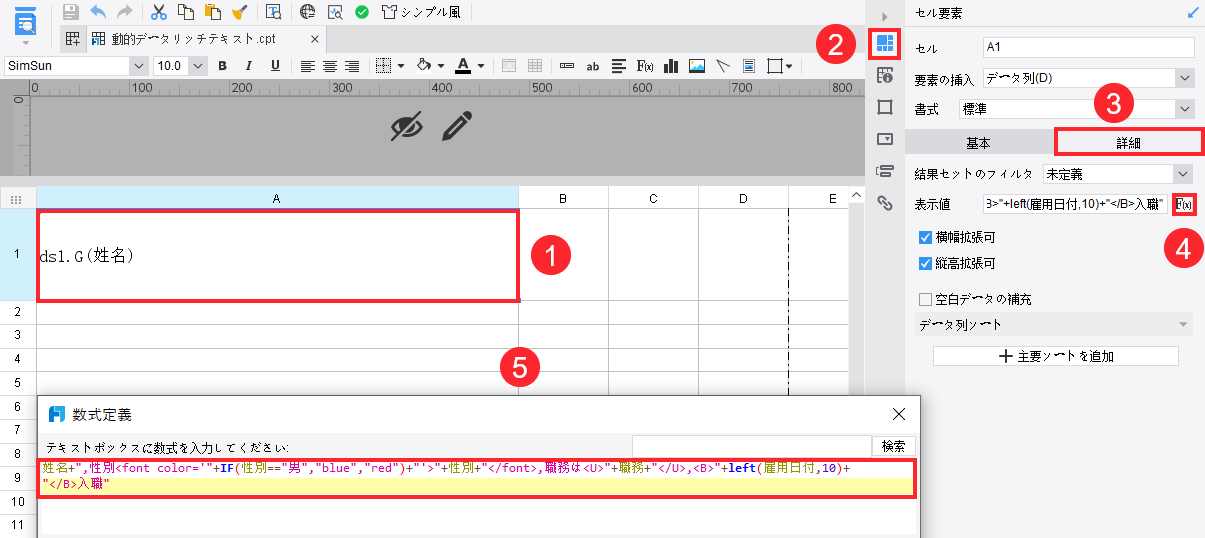Select column B header

(x=563, y=199)
